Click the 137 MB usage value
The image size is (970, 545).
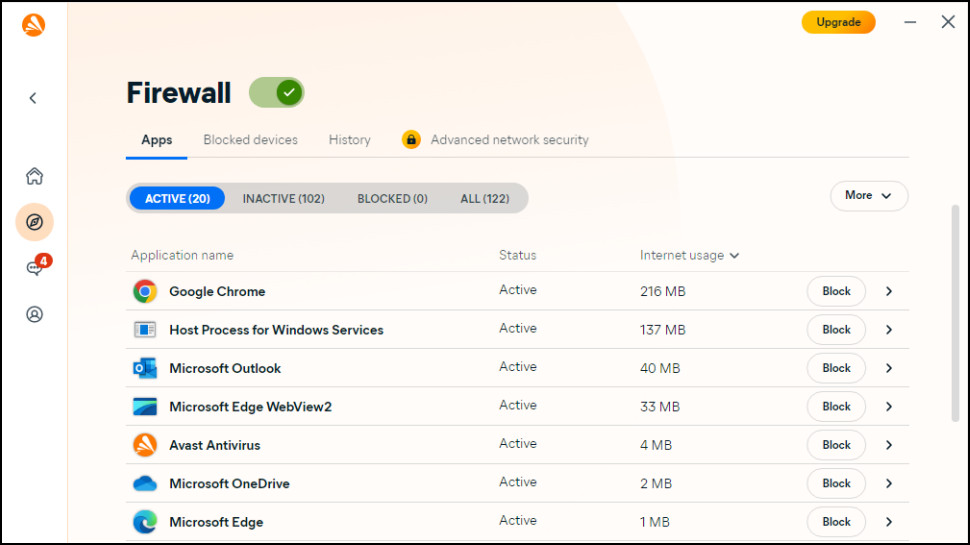click(x=663, y=330)
